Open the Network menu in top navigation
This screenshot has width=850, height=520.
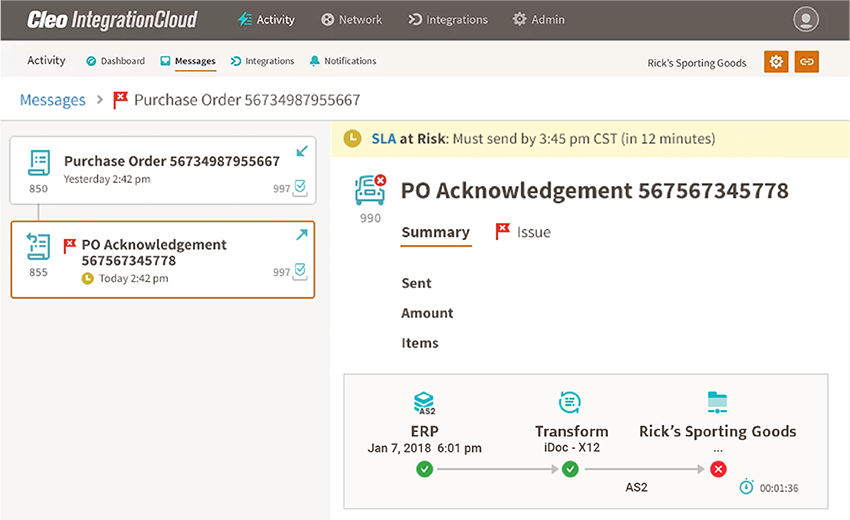point(351,20)
